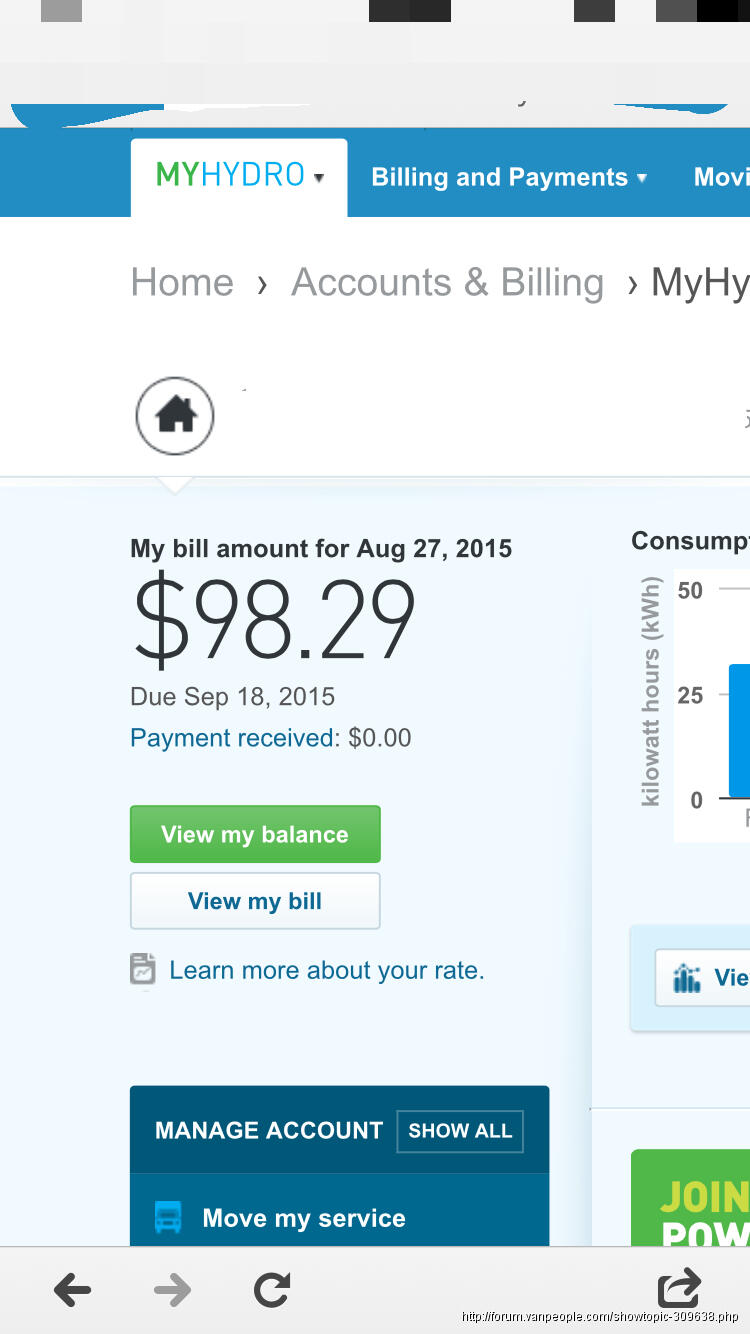Click the moving truck icon
The height and width of the screenshot is (1334, 750).
pyautogui.click(x=168, y=1218)
